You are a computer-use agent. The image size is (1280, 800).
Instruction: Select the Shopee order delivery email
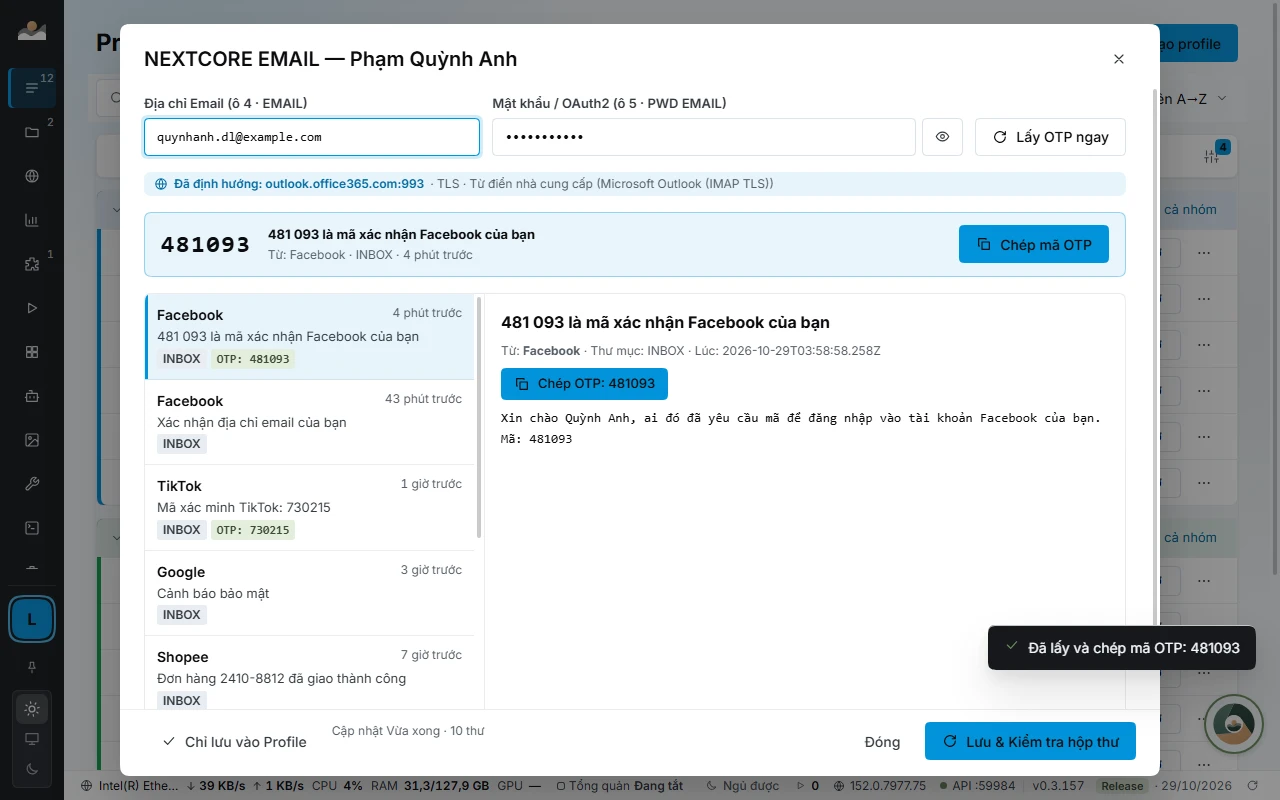tap(310, 673)
